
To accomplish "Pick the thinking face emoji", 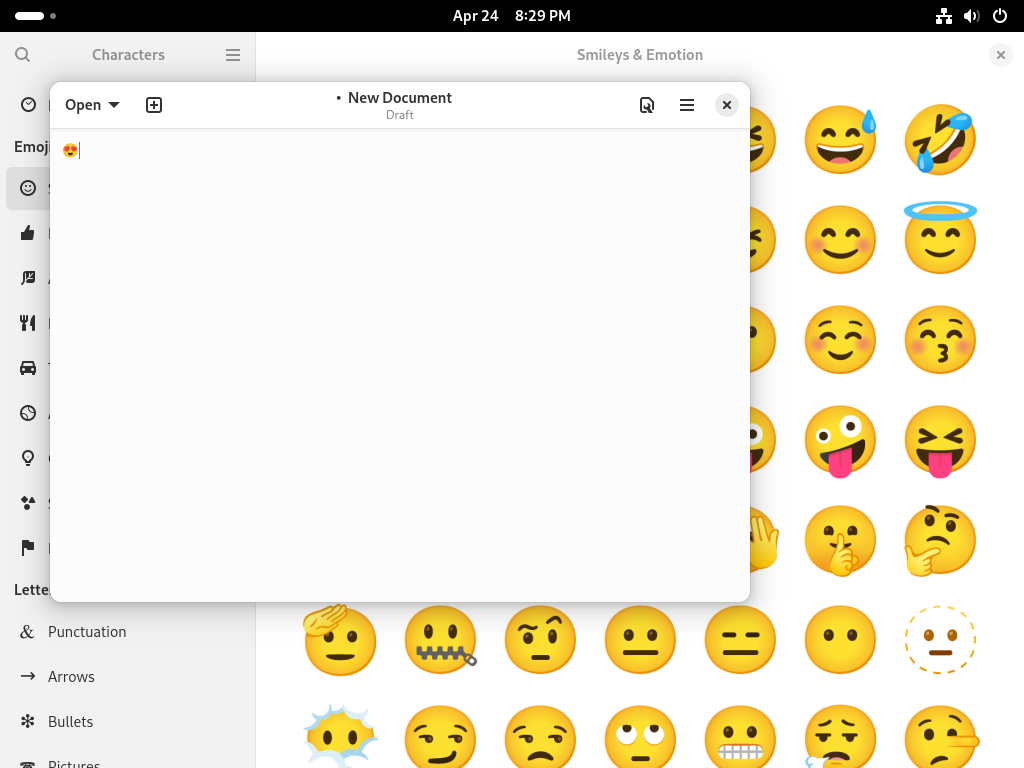I will [940, 540].
